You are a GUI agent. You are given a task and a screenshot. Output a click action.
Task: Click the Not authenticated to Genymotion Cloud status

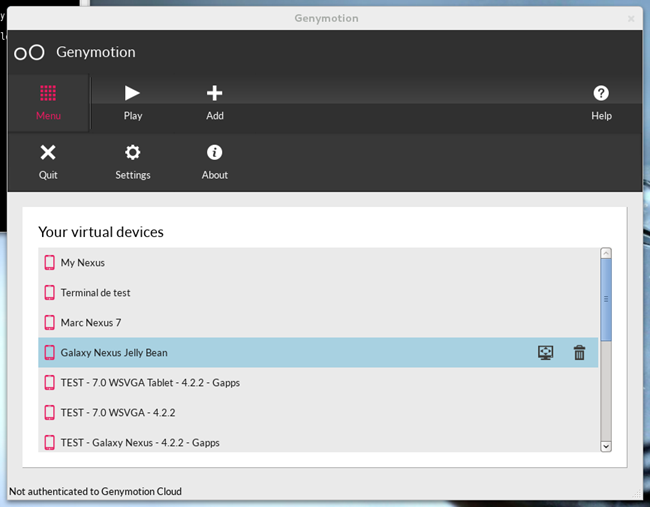(x=95, y=491)
